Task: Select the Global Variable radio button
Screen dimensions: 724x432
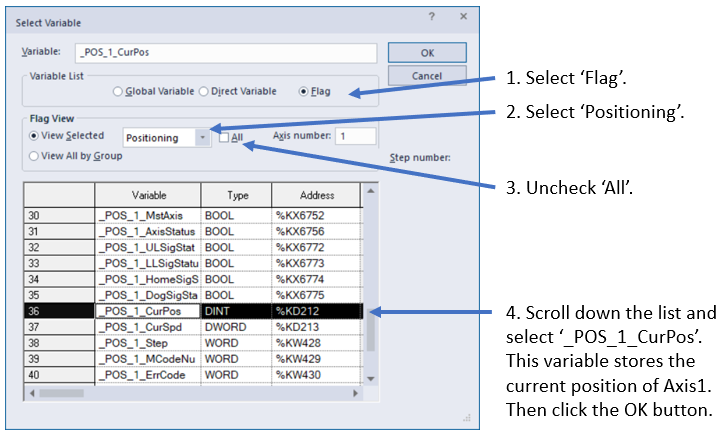Action: coord(118,92)
